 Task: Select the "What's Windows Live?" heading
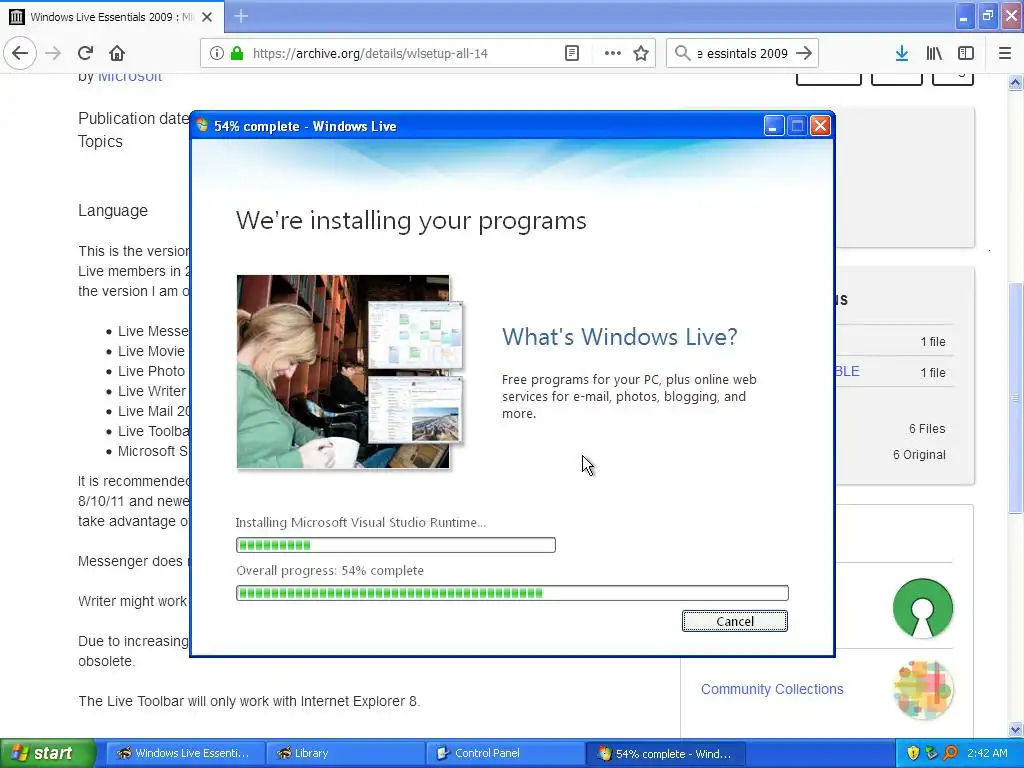point(619,337)
